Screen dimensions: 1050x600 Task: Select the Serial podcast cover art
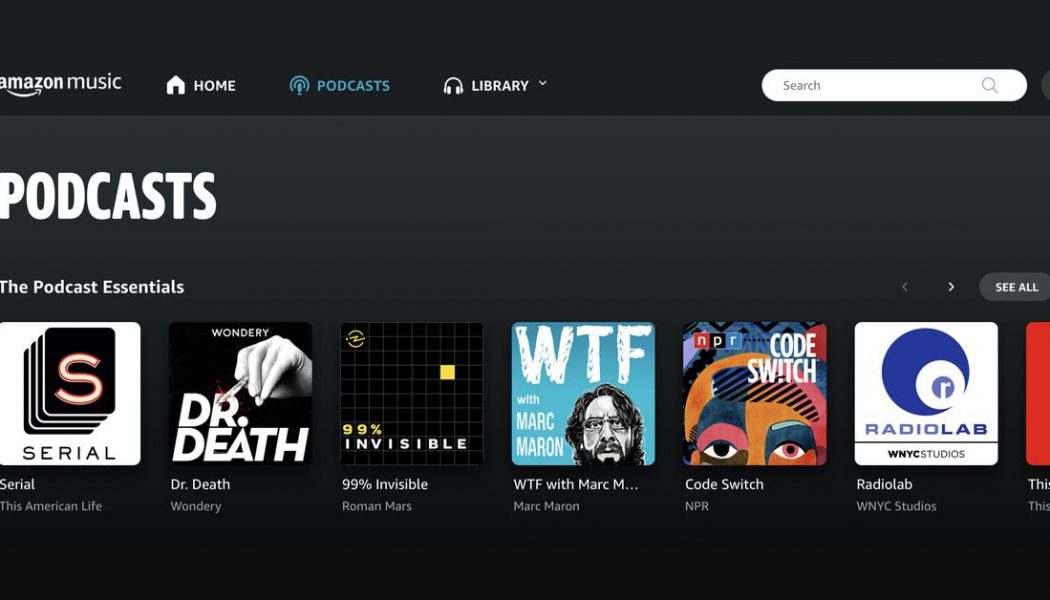pos(70,393)
